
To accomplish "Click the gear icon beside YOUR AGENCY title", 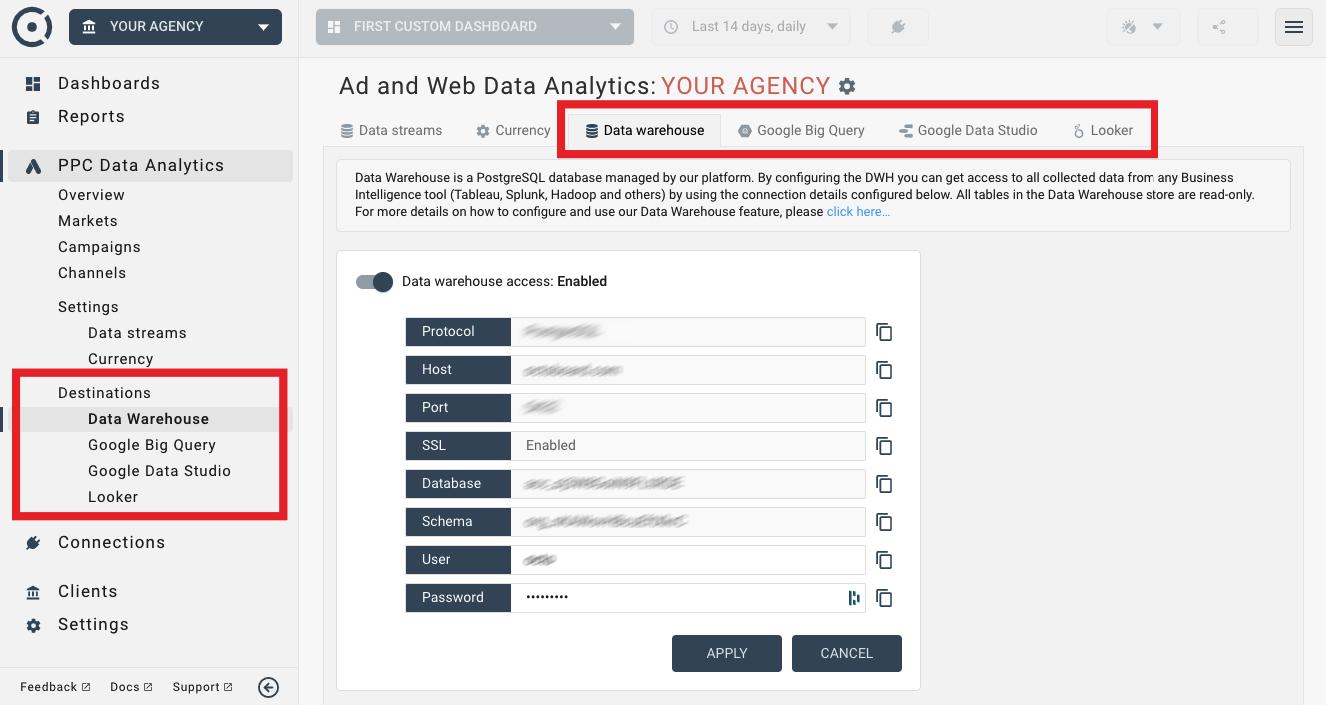I will 847,86.
